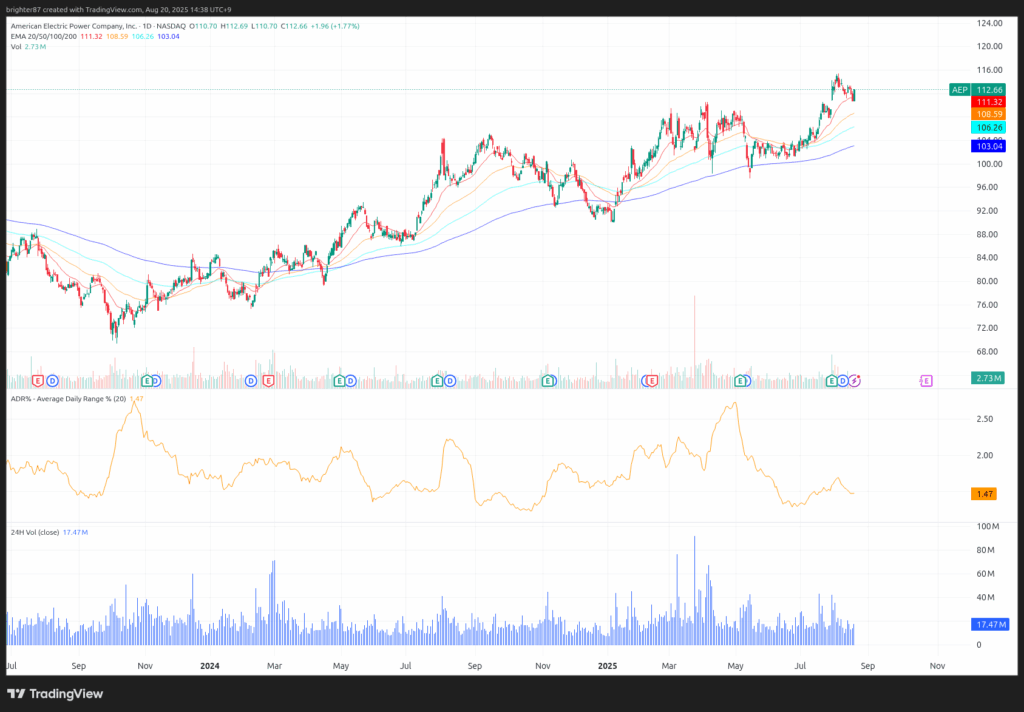Click the orange 1.47 ADR axis label
Screen dimensions: 1024x712
click(985, 494)
